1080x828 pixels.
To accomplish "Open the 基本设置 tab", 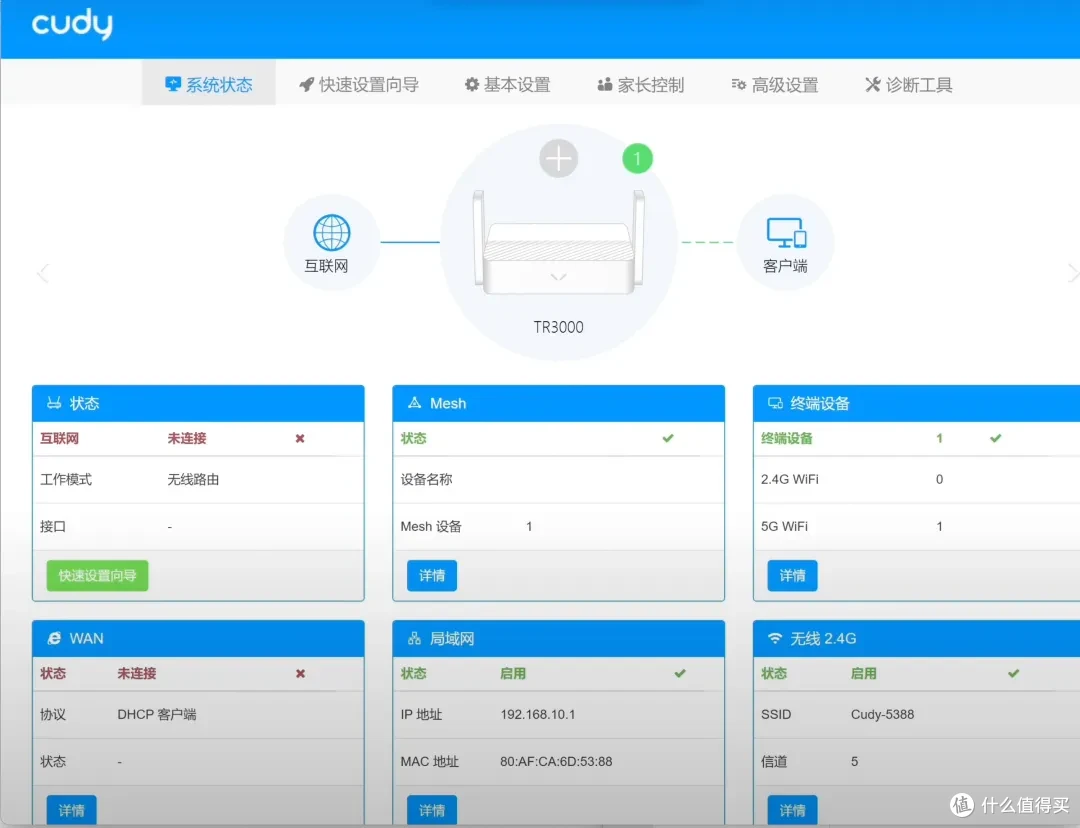I will (508, 84).
